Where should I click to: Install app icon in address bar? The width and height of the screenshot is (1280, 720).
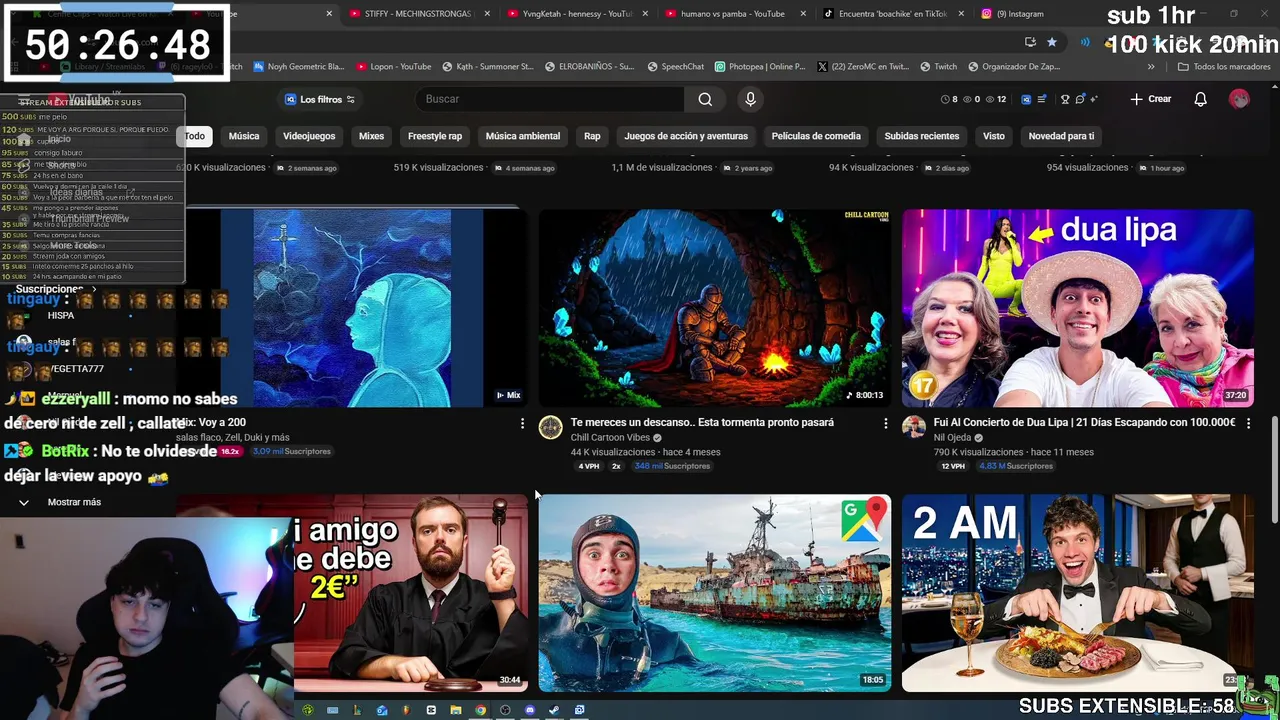1030,42
